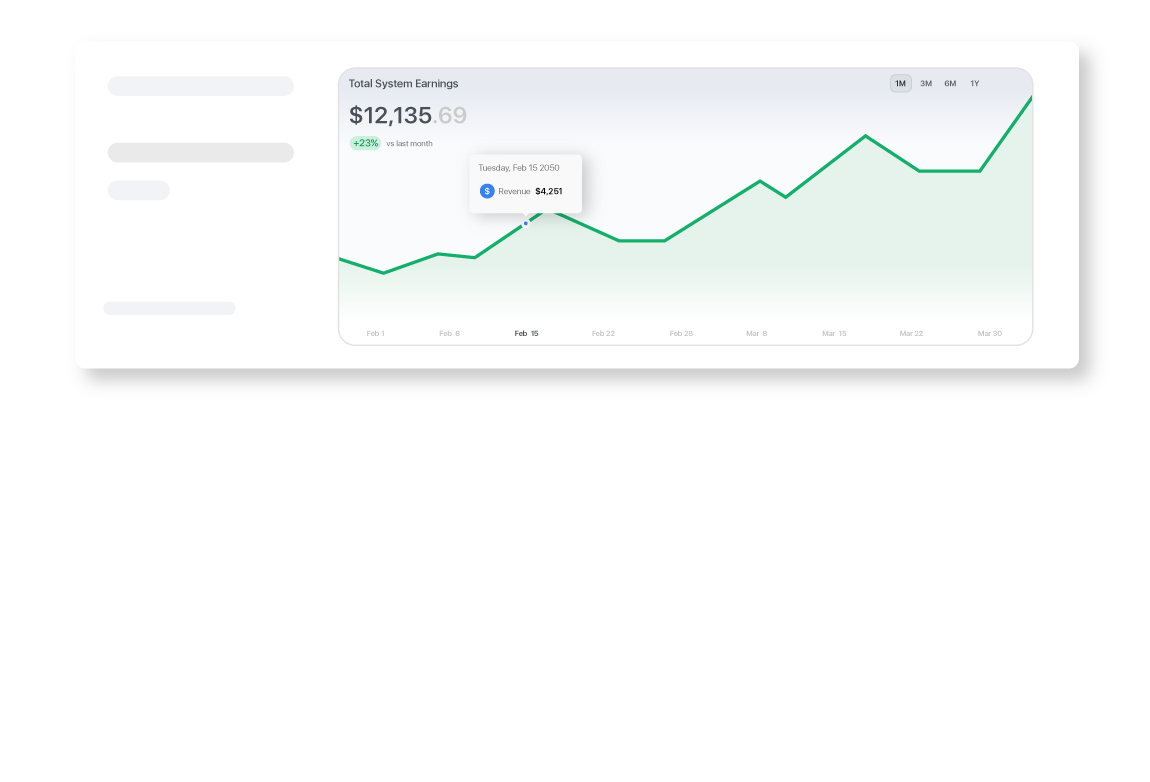
Task: Click the $4,251 revenue value in tooltip
Action: pos(548,191)
